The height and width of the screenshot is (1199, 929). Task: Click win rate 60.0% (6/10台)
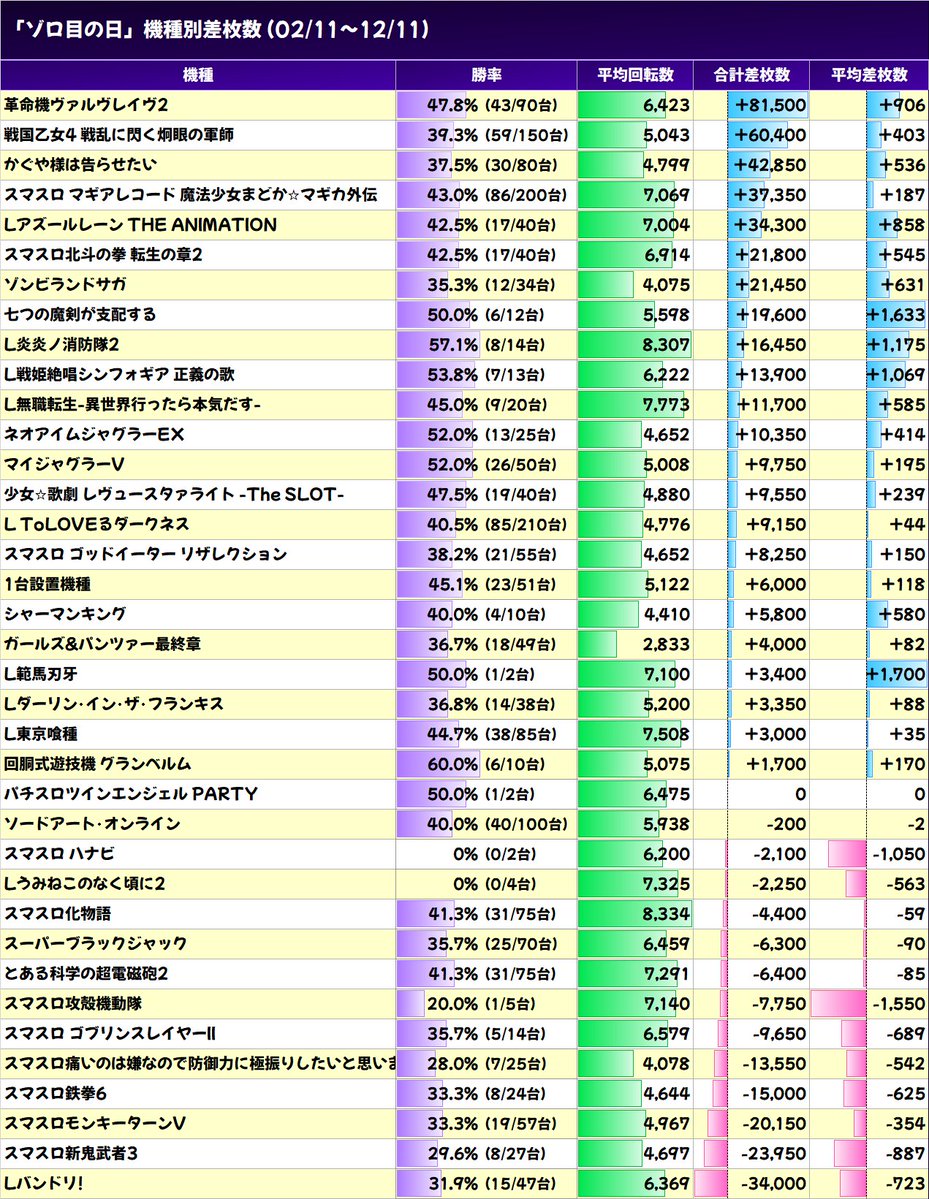486,764
